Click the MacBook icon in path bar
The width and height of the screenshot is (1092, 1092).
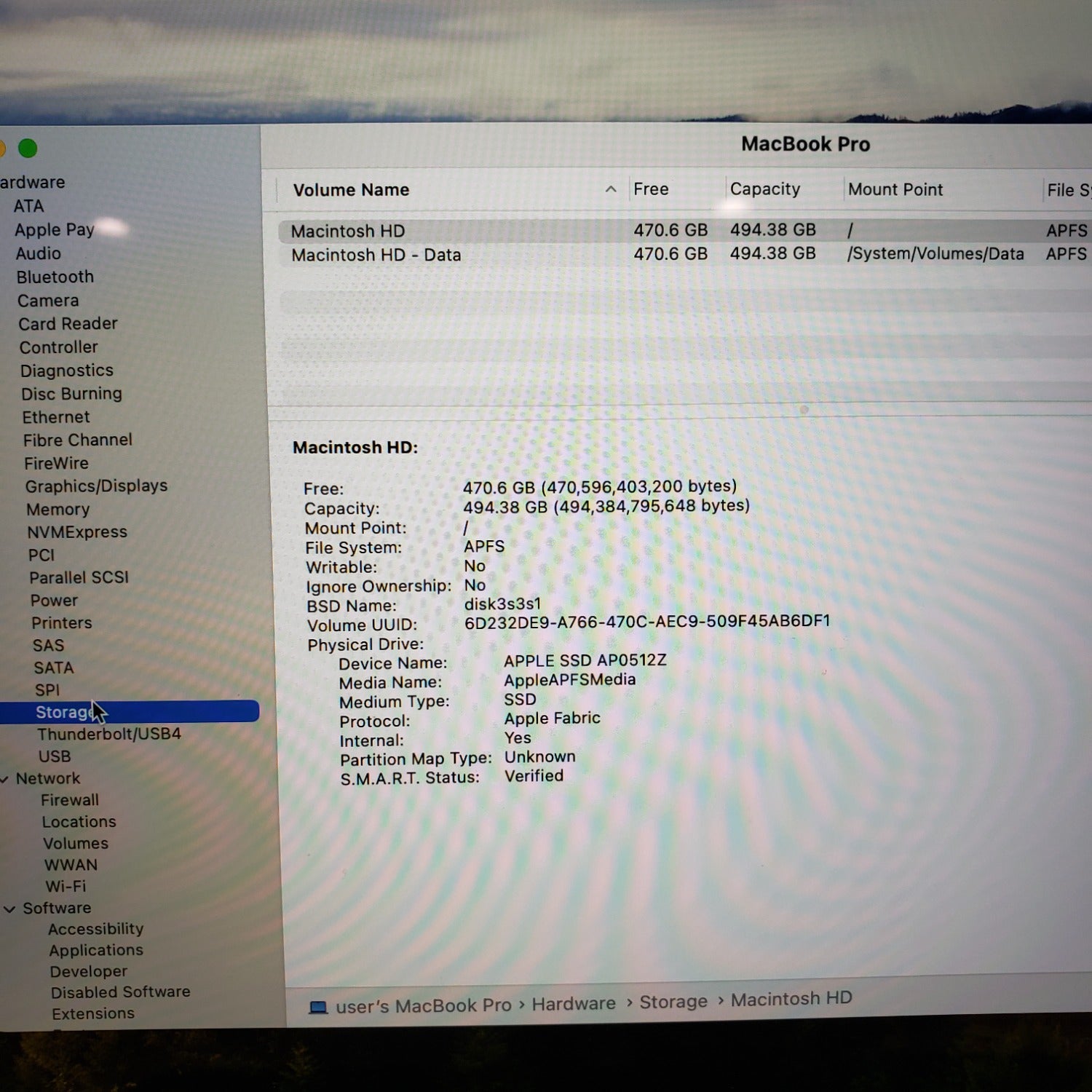click(x=318, y=1008)
